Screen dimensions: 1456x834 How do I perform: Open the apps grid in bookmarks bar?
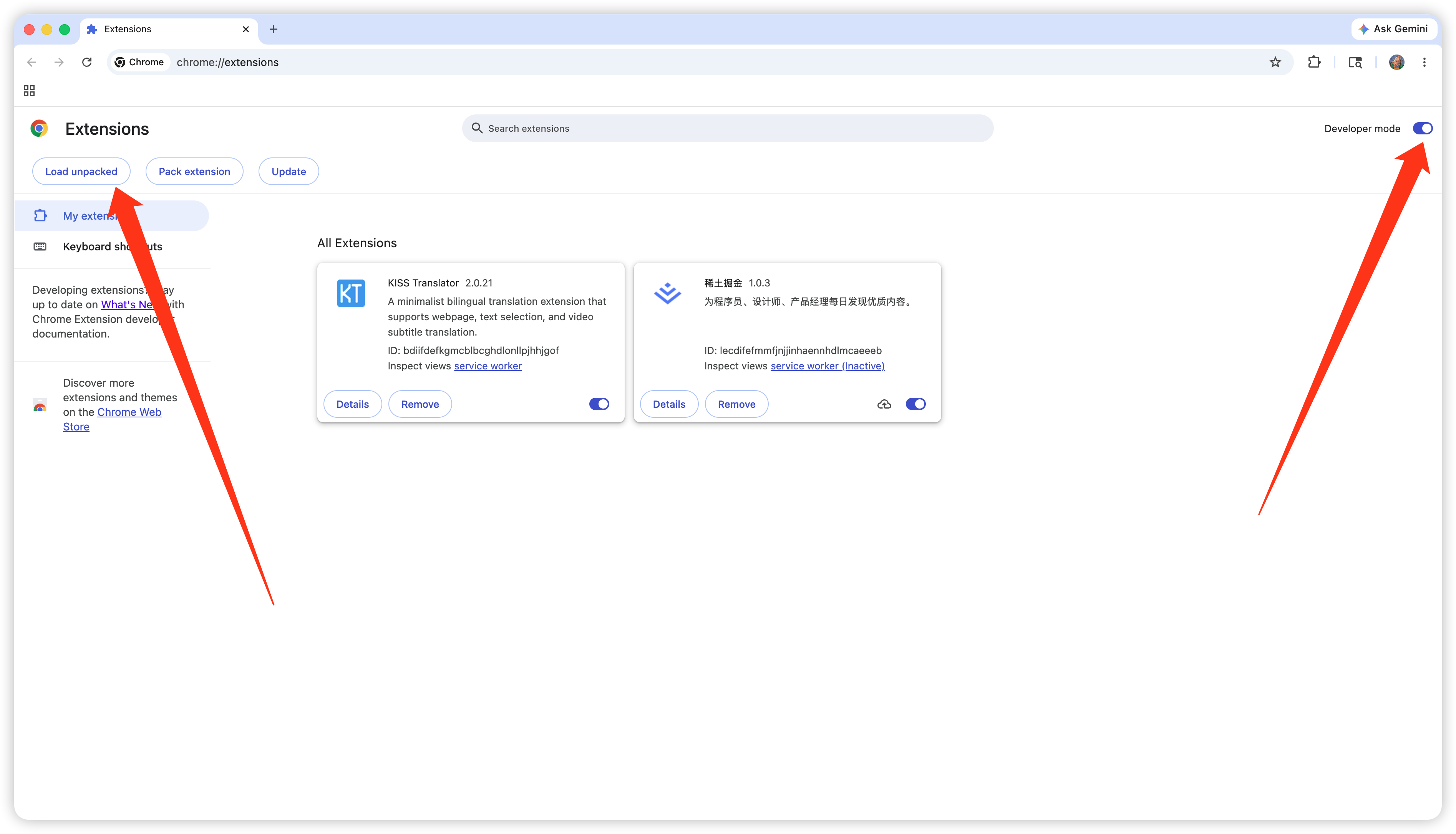click(x=29, y=91)
